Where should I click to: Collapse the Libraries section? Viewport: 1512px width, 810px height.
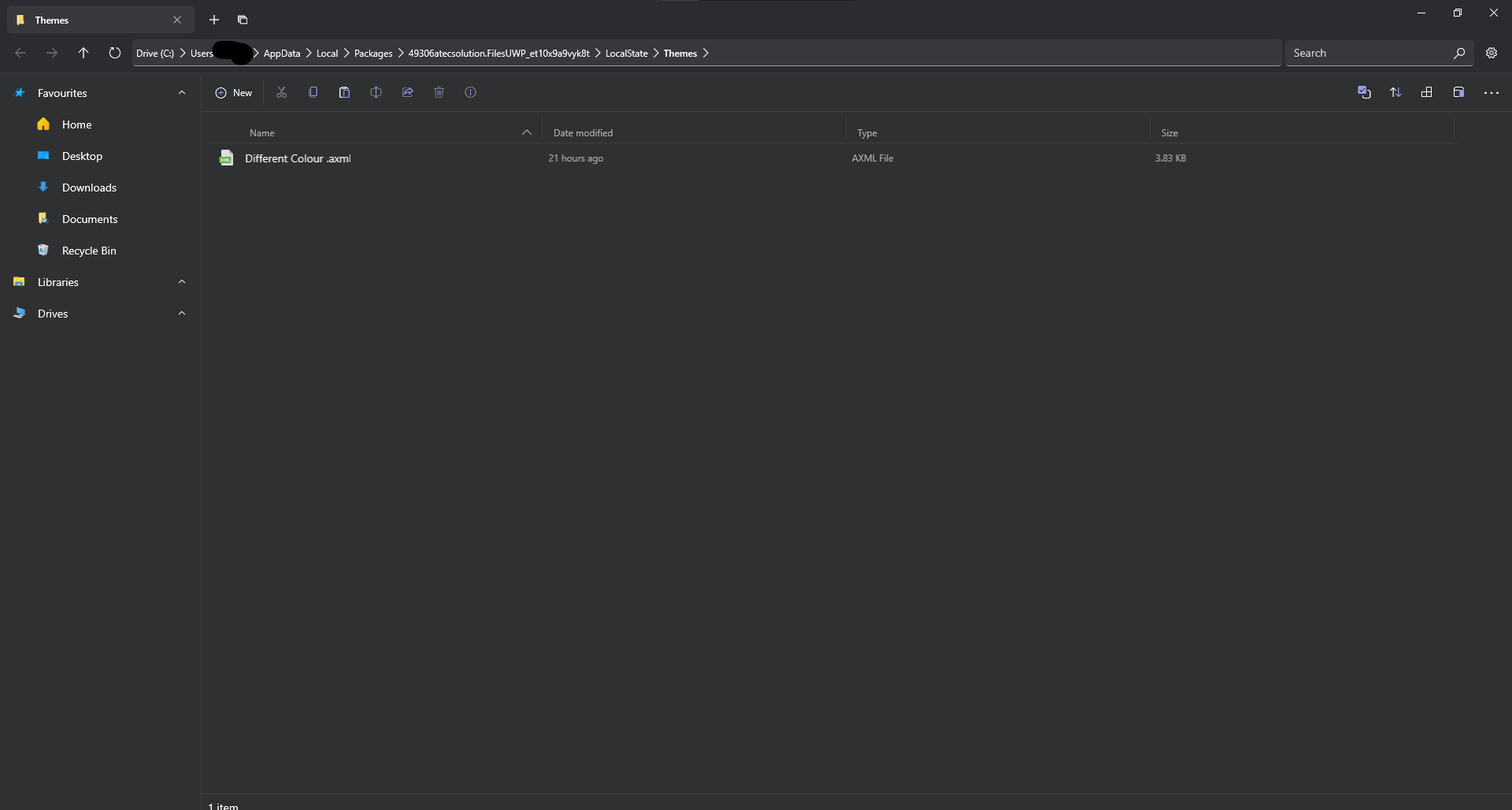(x=182, y=281)
